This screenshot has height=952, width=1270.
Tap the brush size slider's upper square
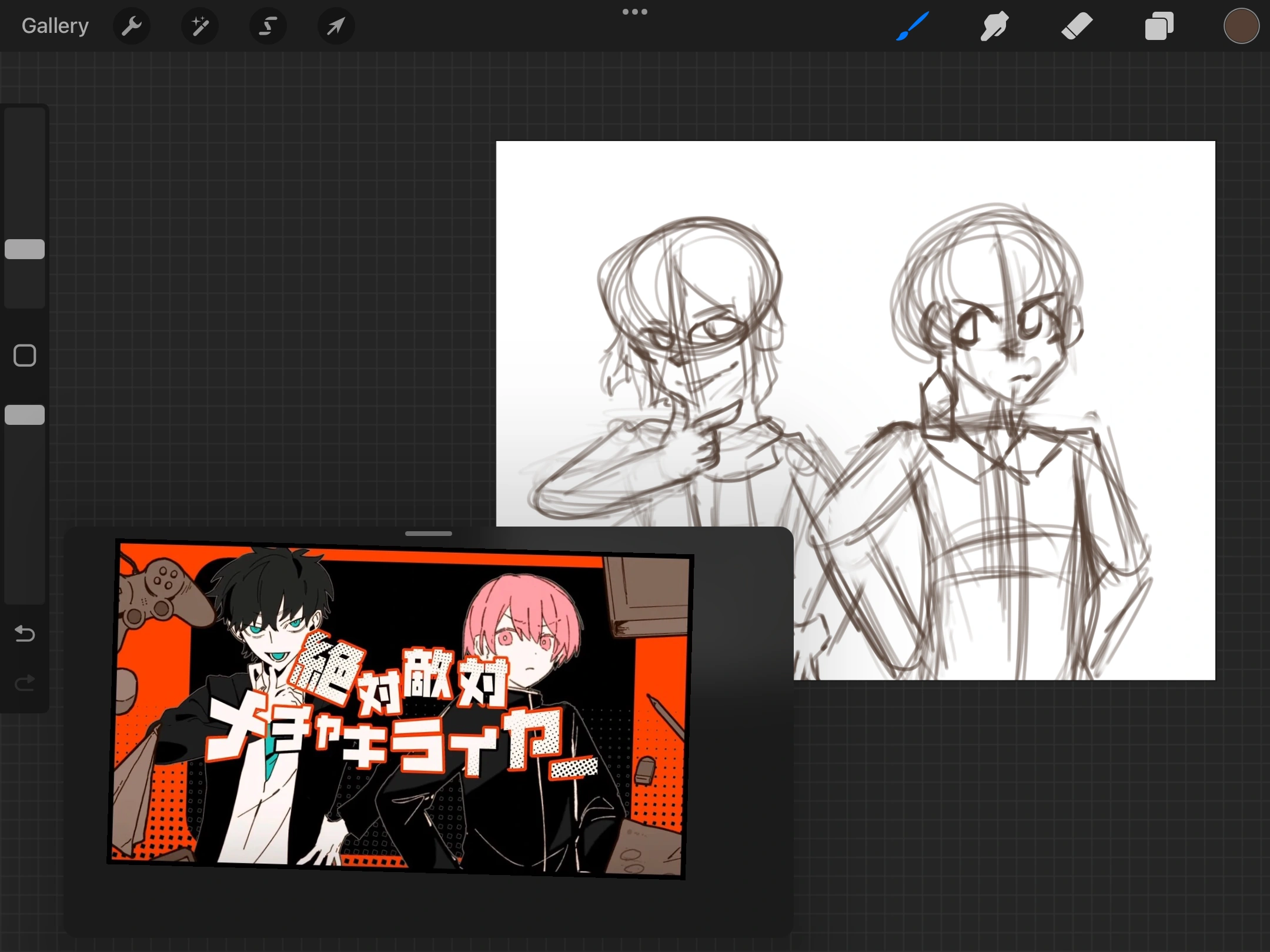point(24,249)
